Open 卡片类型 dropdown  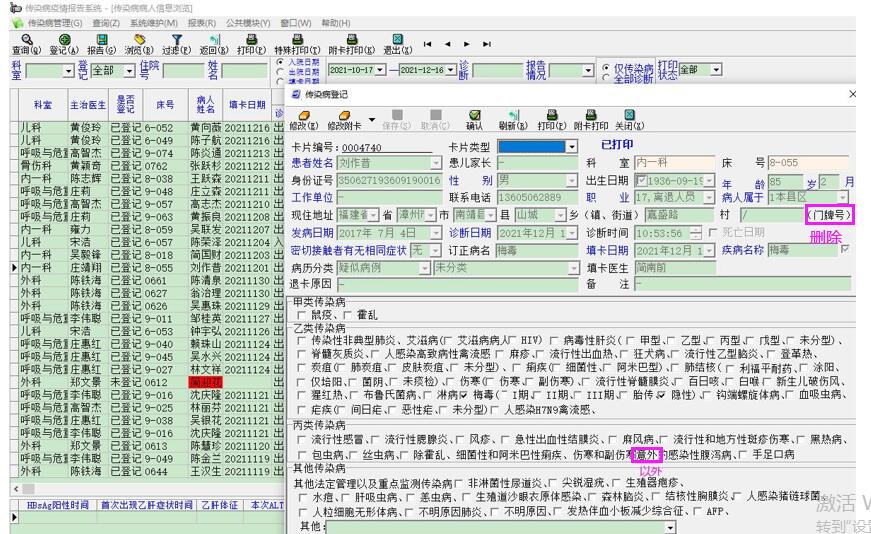click(572, 147)
